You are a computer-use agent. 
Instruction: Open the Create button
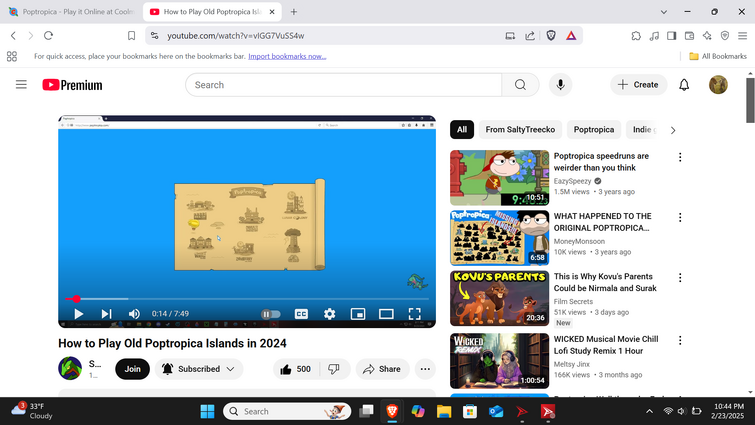[638, 85]
